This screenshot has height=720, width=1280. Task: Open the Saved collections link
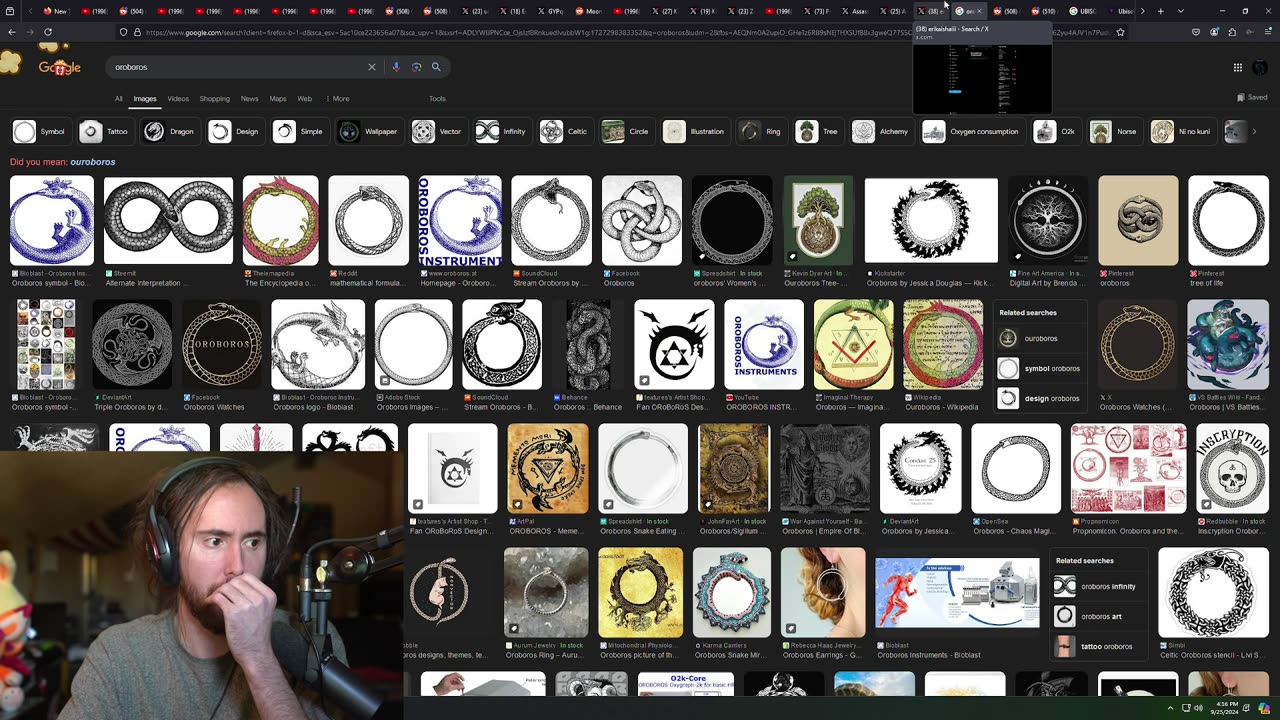tap(1252, 97)
